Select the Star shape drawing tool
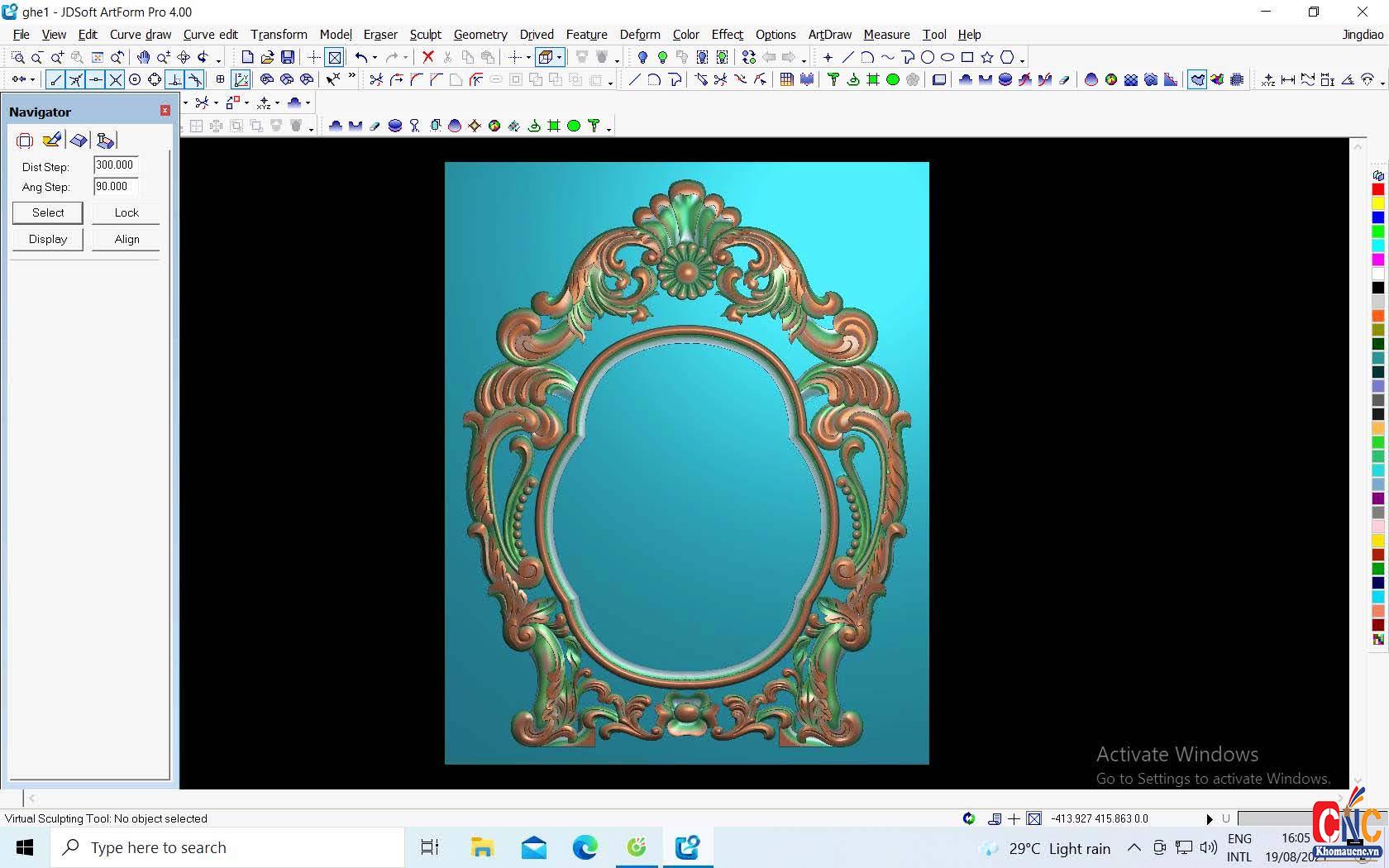The image size is (1389, 868). tap(986, 57)
